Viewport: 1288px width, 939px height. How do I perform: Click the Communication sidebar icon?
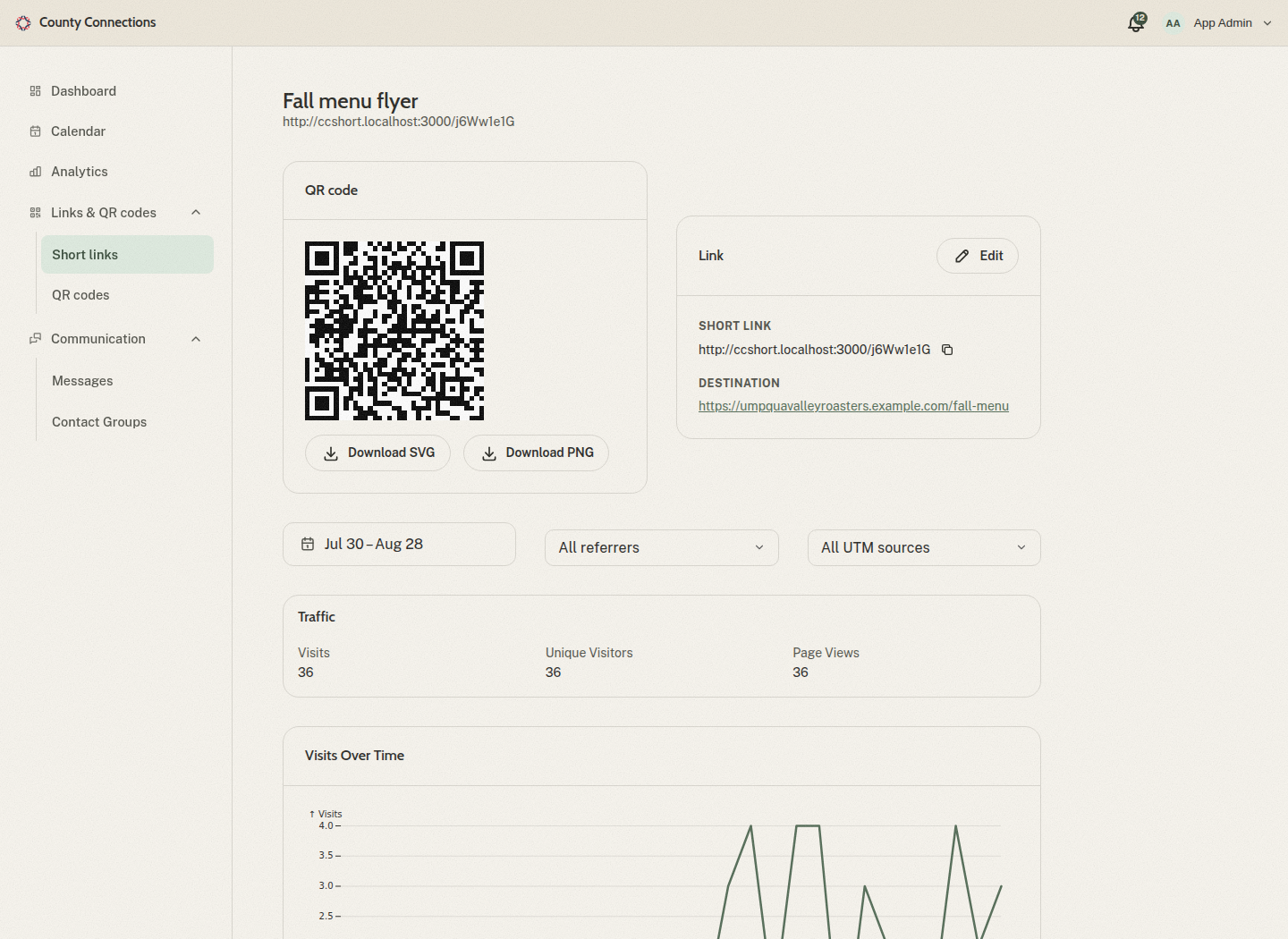click(36, 339)
